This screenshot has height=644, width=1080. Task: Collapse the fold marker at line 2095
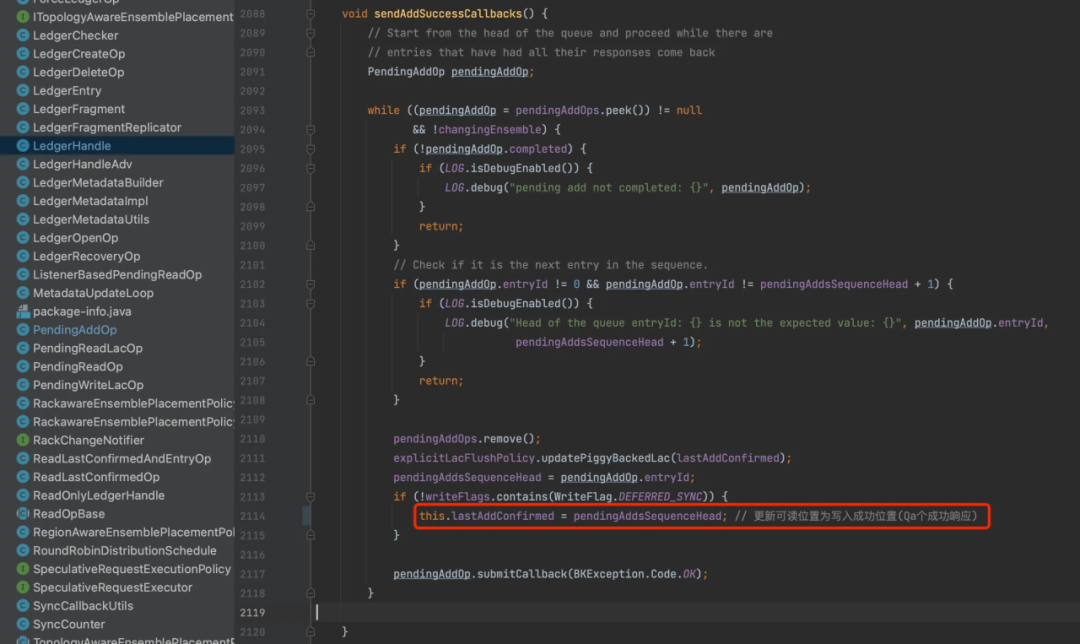[x=311, y=149]
